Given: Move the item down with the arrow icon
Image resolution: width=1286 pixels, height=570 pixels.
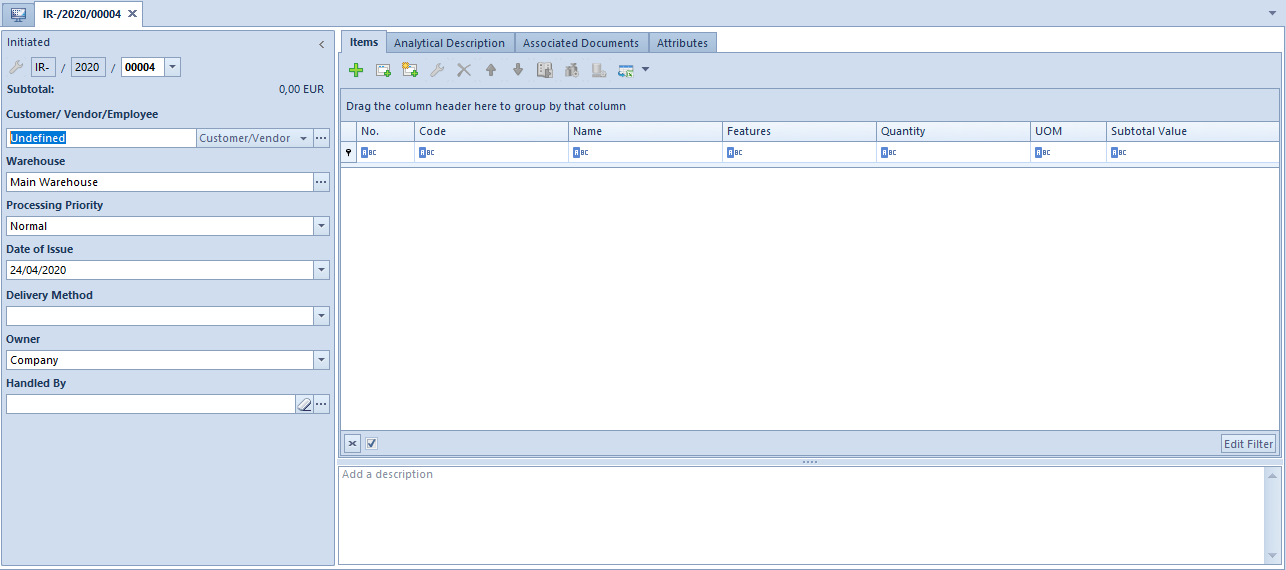Looking at the screenshot, I should (518, 70).
